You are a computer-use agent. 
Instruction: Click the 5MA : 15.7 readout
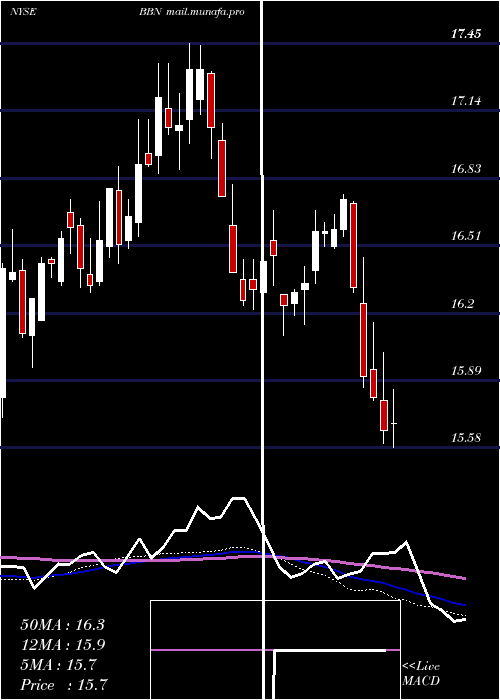(x=58, y=665)
